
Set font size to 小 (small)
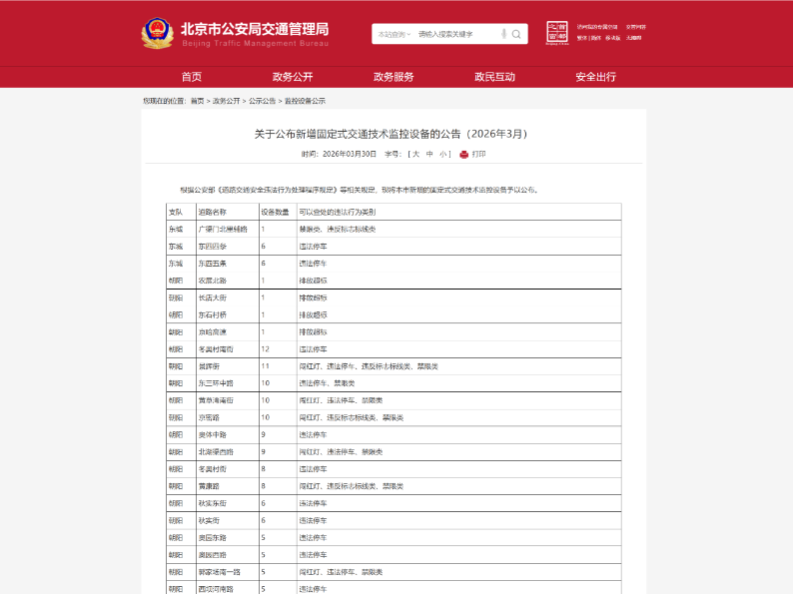442,154
